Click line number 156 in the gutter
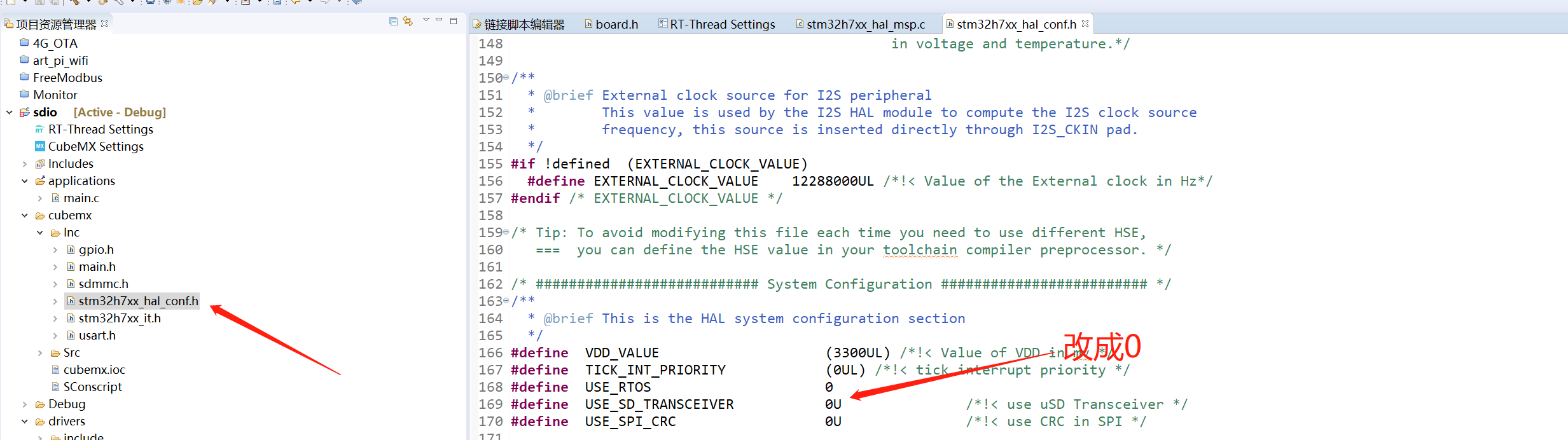Image resolution: width=1568 pixels, height=440 pixels. click(x=490, y=181)
